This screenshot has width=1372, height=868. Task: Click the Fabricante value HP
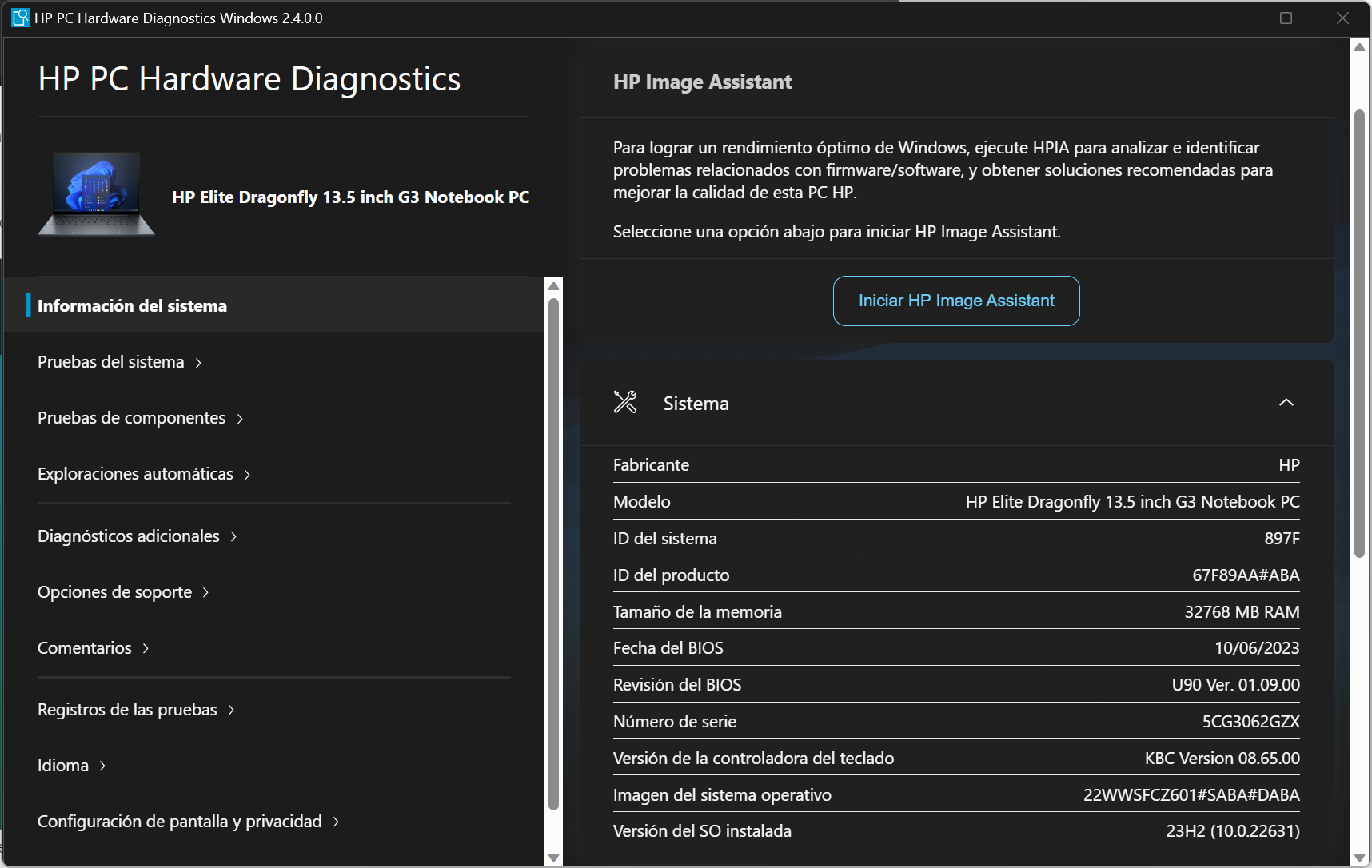click(x=1289, y=465)
